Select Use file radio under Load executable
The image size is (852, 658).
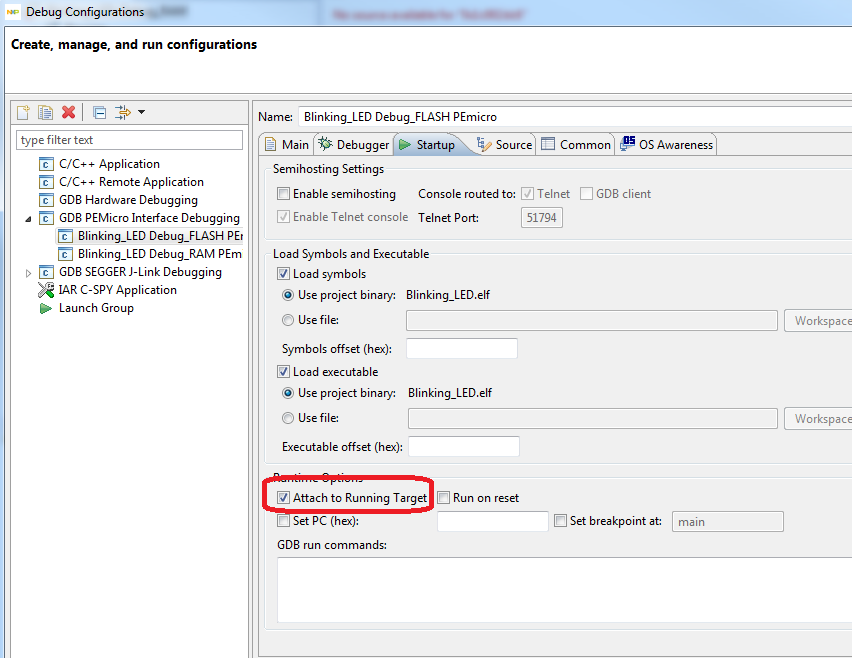[x=288, y=418]
